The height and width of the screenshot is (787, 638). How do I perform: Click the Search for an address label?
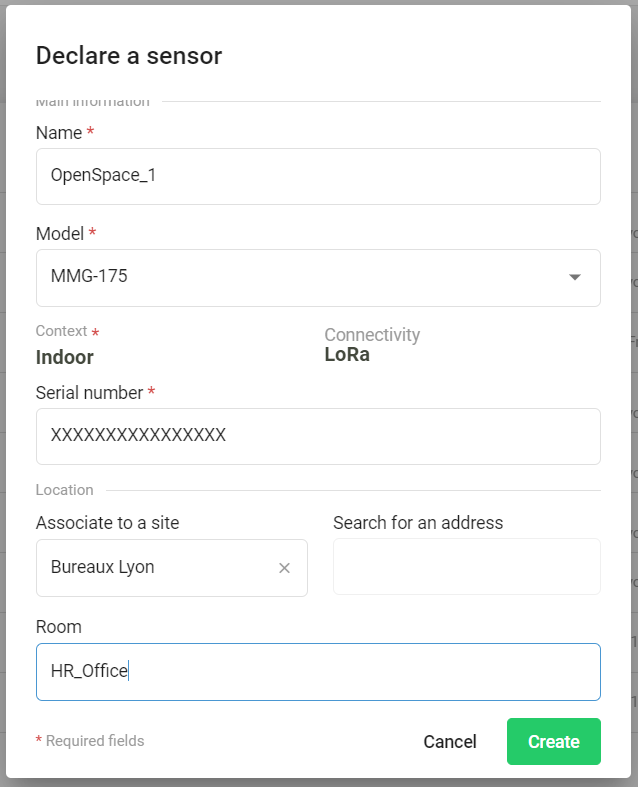[x=418, y=523]
